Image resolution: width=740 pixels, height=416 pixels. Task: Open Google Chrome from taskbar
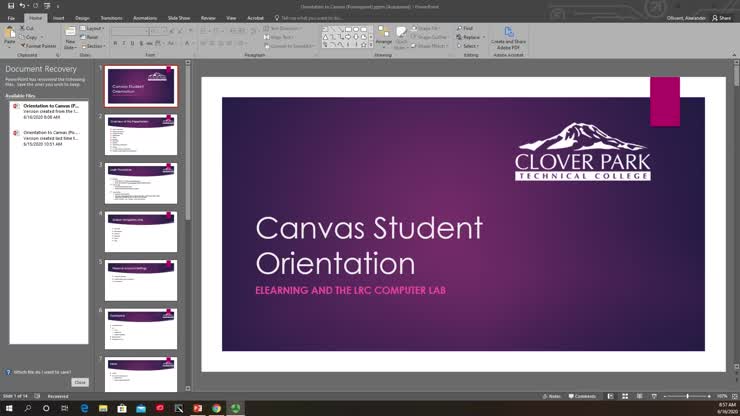coord(216,408)
